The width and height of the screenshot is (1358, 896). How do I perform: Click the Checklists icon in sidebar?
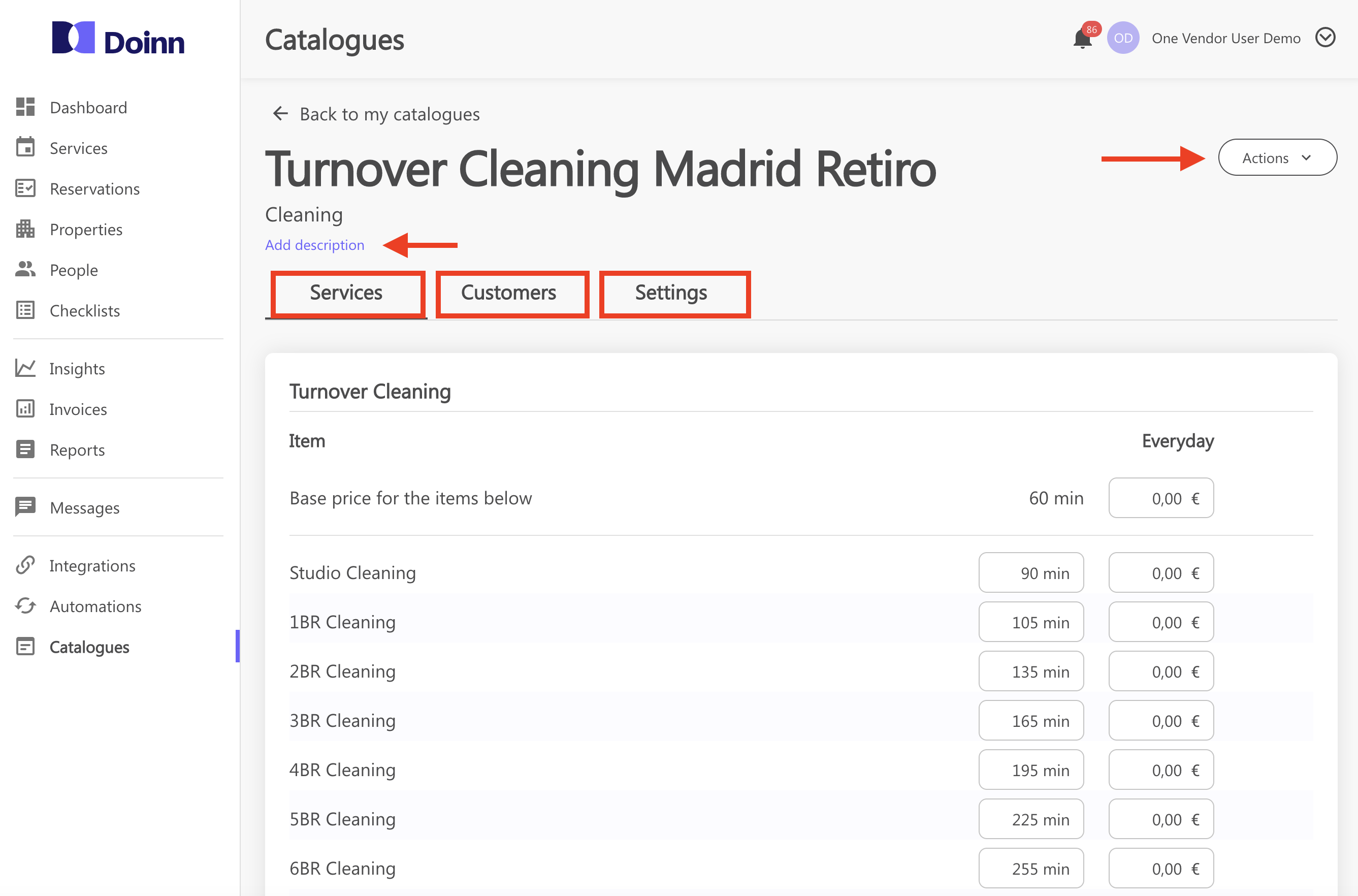(x=25, y=310)
